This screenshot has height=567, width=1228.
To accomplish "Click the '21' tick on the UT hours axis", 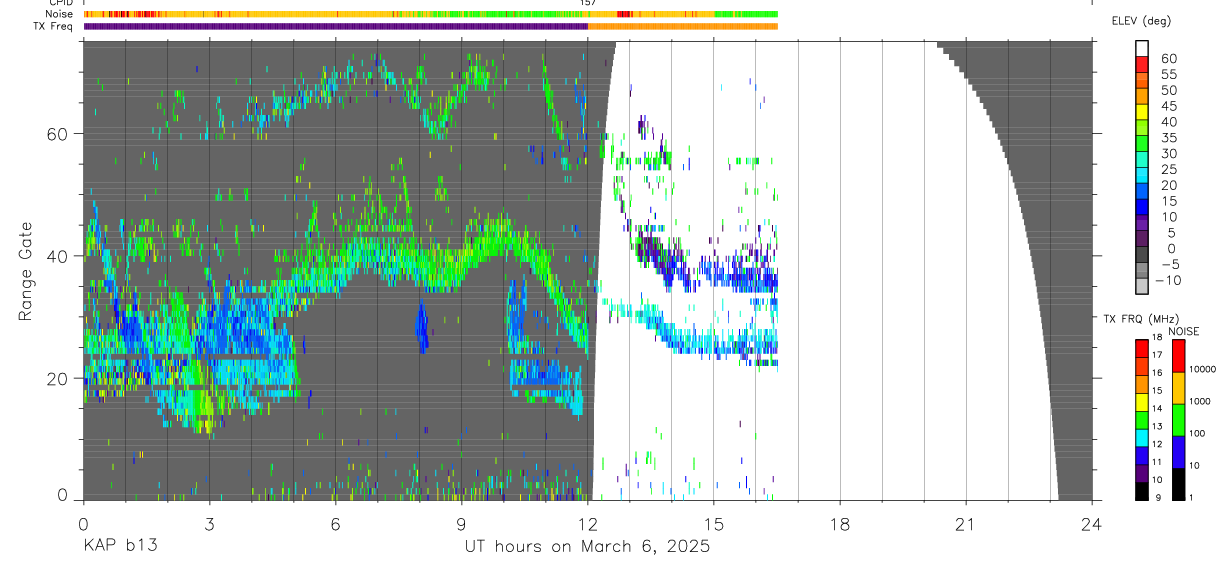I will pyautogui.click(x=965, y=523).
